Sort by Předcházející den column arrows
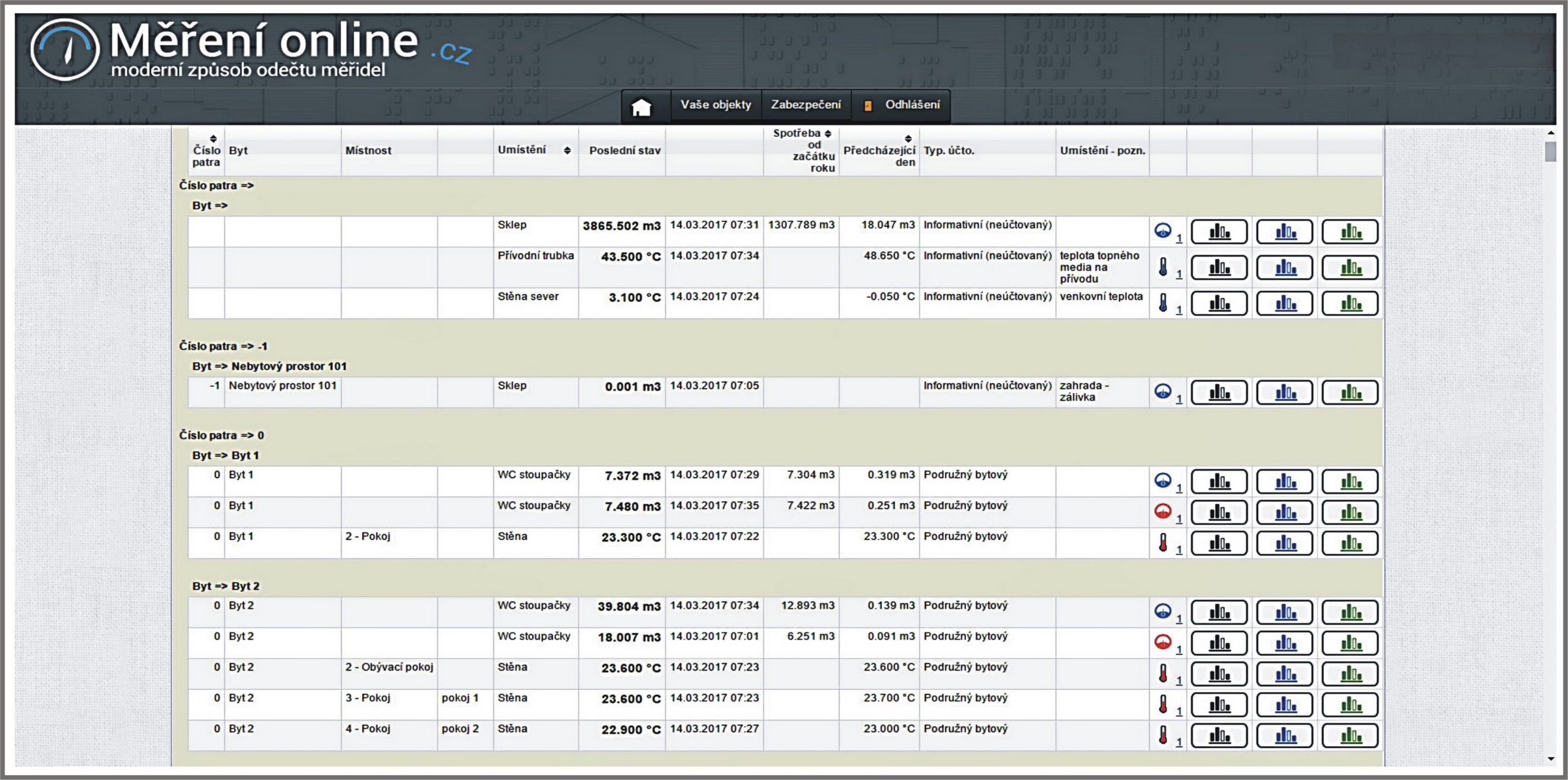This screenshot has width=1568, height=780. (908, 139)
